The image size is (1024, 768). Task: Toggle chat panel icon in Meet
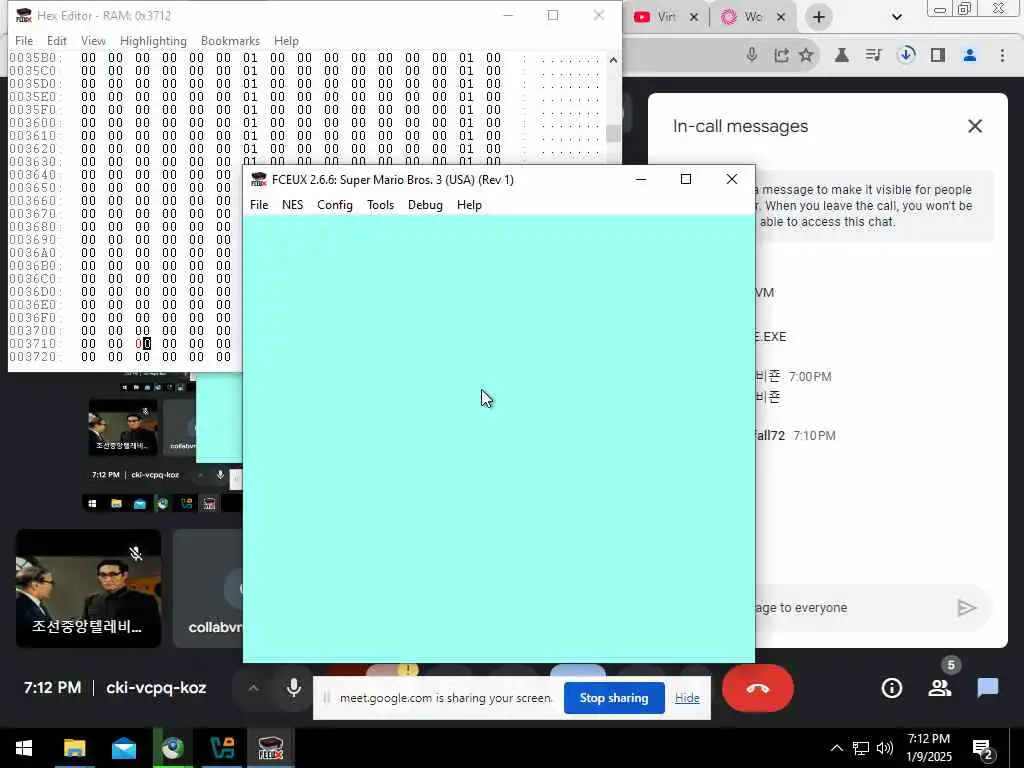pyautogui.click(x=987, y=688)
